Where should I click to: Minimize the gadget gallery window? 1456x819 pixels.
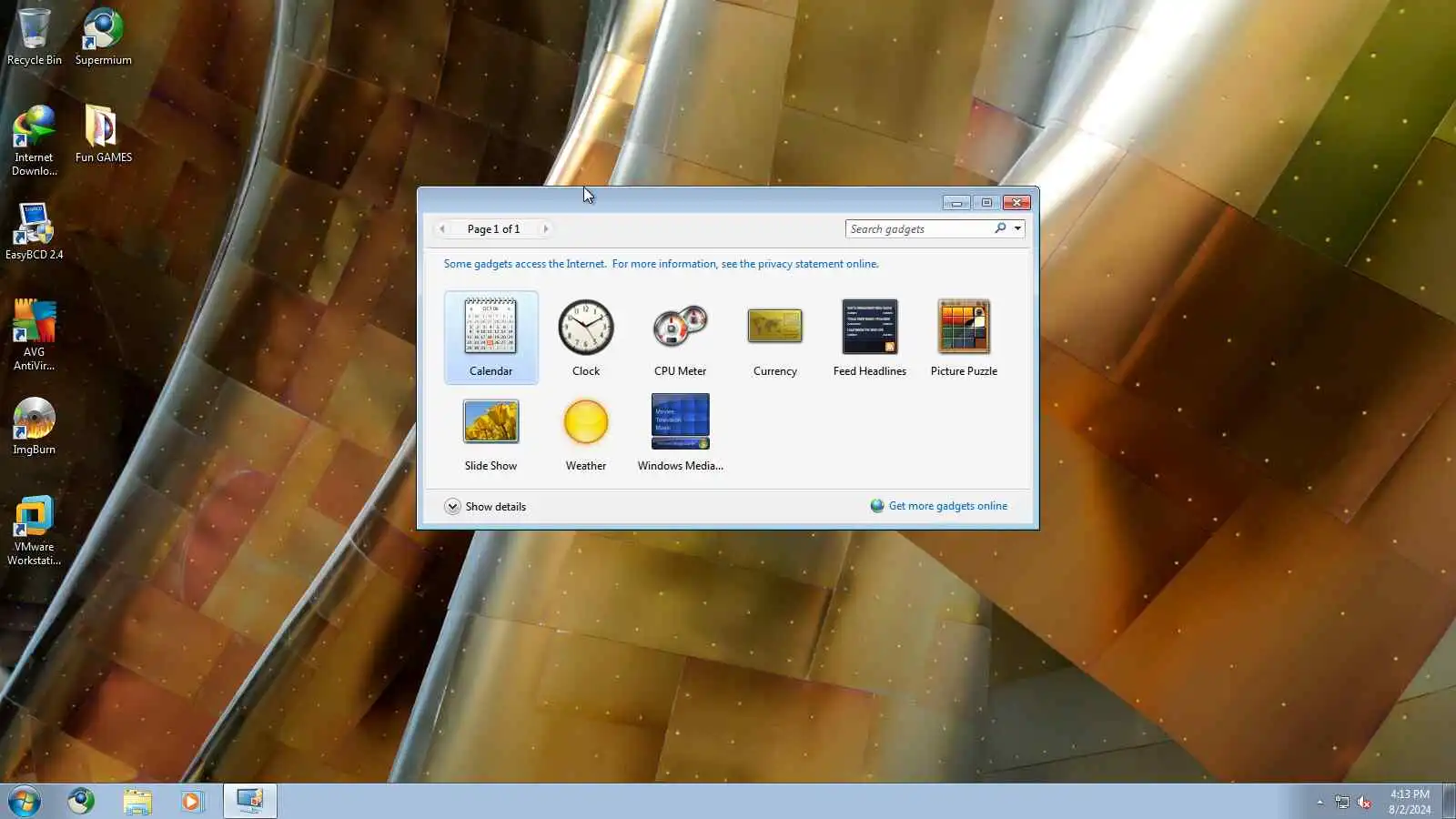pos(956,202)
